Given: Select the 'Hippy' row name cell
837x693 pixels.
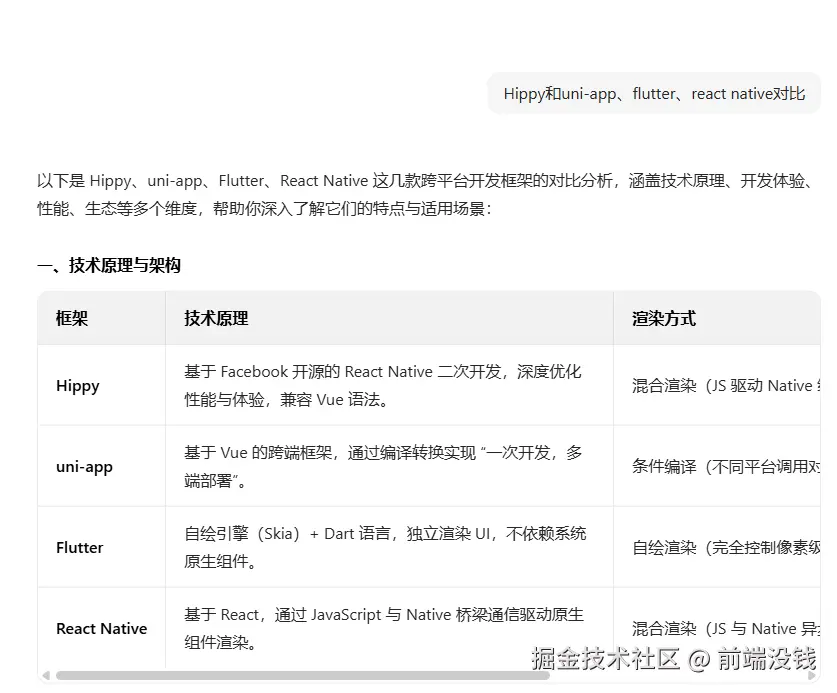Looking at the screenshot, I should tap(101, 385).
